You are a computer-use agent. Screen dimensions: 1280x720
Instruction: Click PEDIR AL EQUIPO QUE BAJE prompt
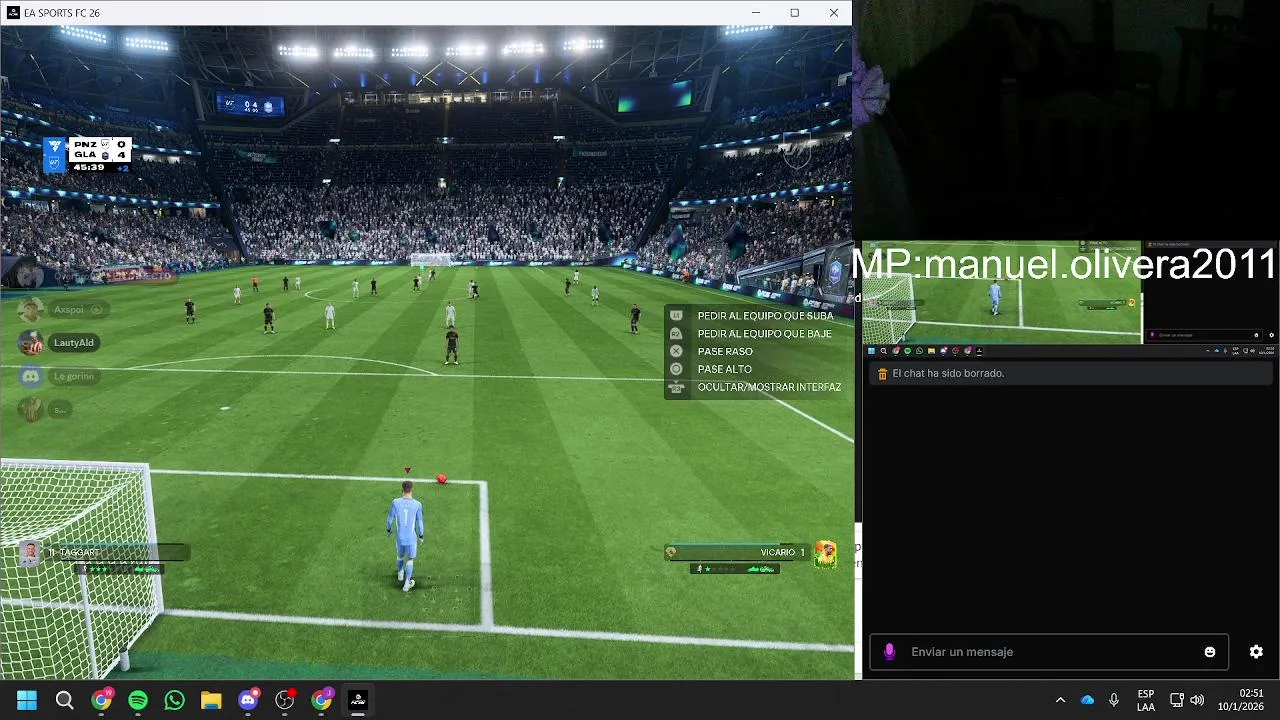(x=764, y=334)
